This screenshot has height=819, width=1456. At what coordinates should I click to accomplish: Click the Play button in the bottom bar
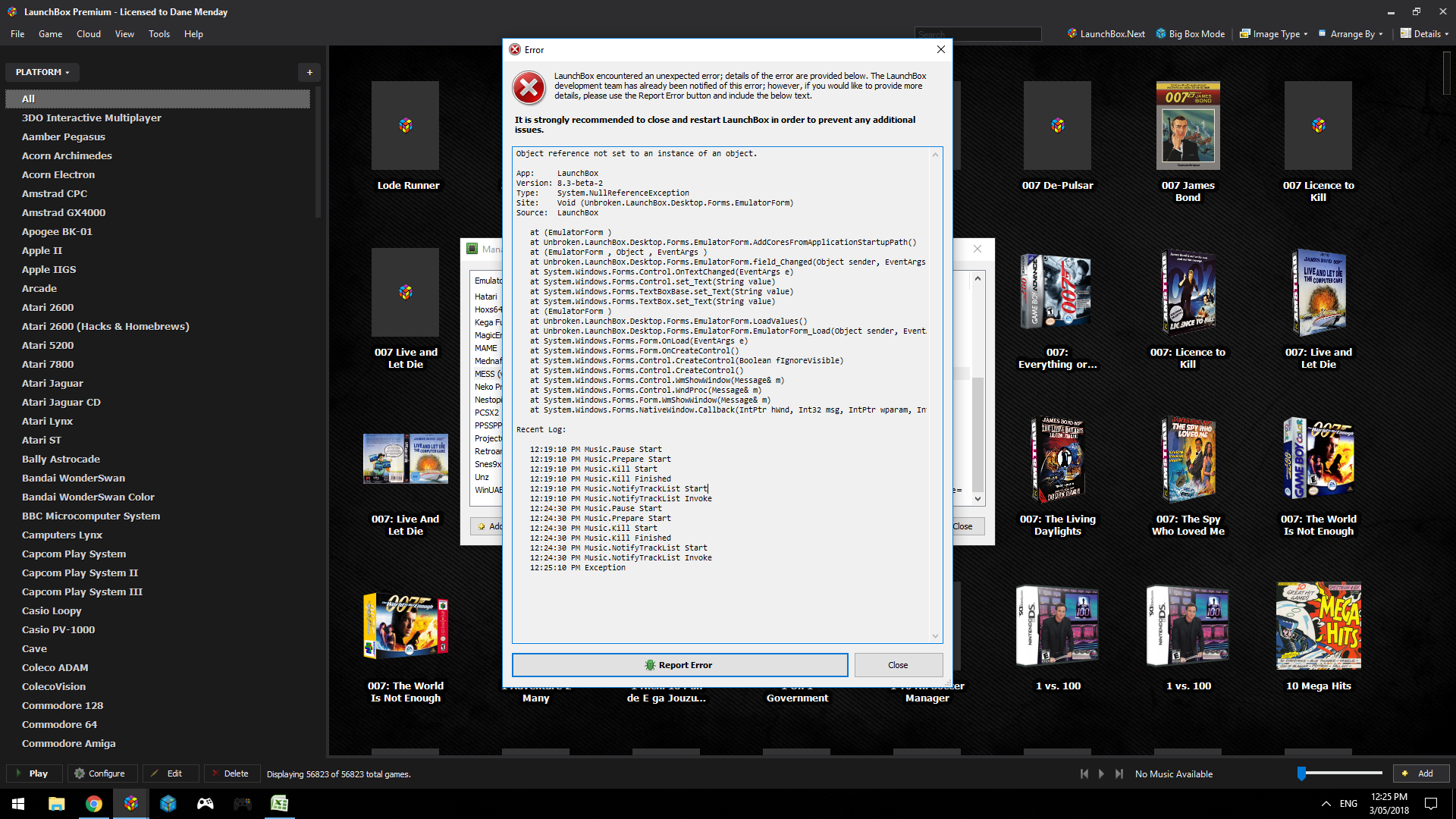[x=33, y=773]
